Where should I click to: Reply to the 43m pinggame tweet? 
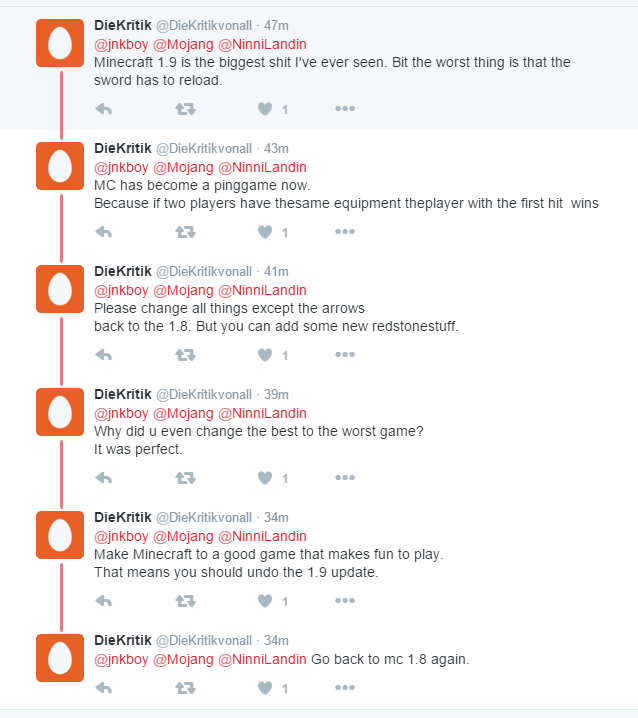point(104,232)
